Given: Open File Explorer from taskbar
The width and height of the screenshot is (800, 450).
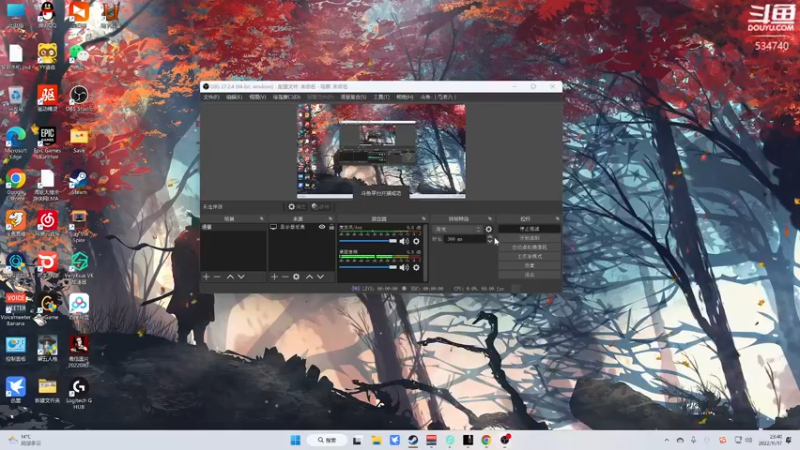Looking at the screenshot, I should [x=376, y=440].
